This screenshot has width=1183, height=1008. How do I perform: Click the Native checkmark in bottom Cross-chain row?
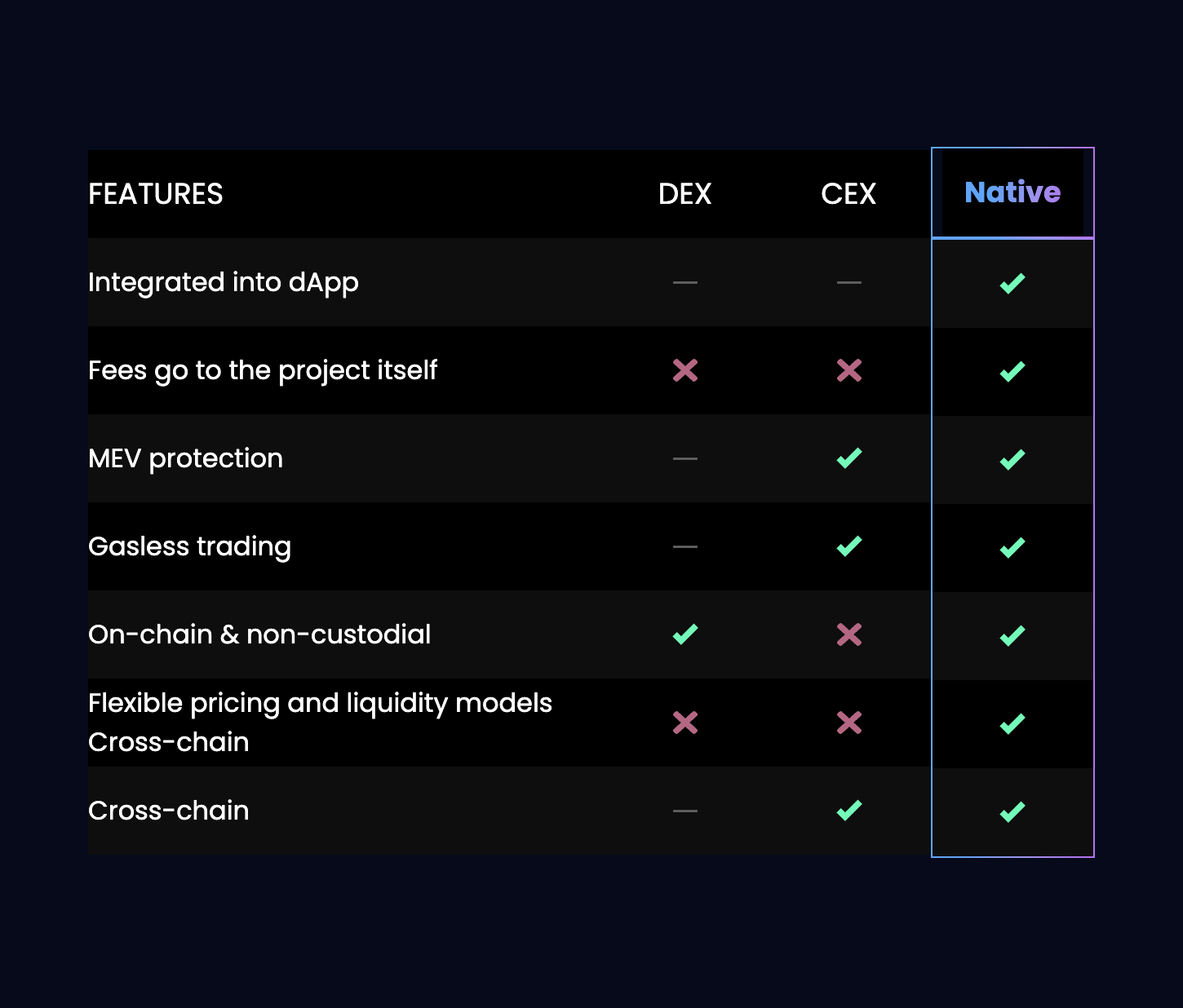[1012, 812]
